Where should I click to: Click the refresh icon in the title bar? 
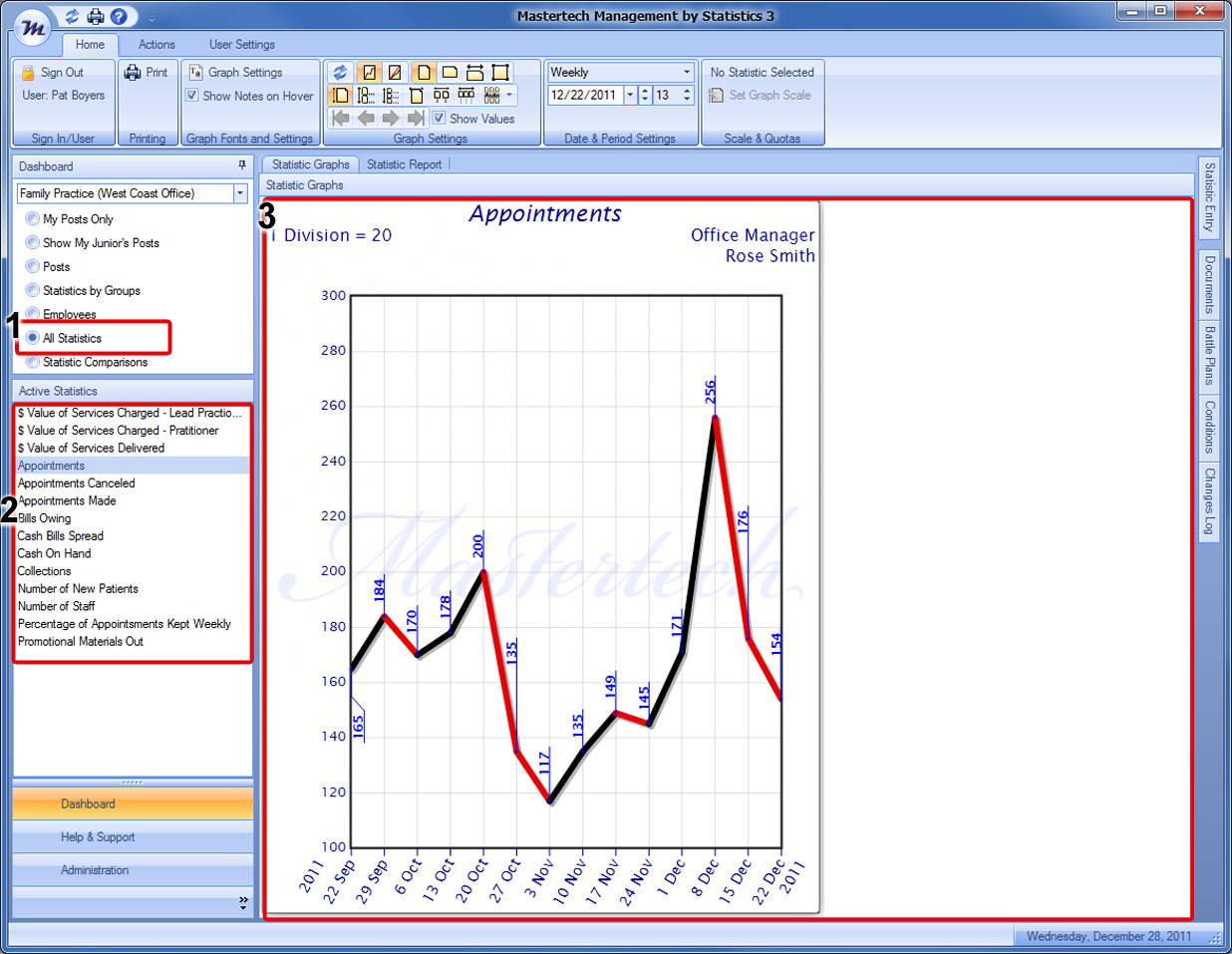72,16
